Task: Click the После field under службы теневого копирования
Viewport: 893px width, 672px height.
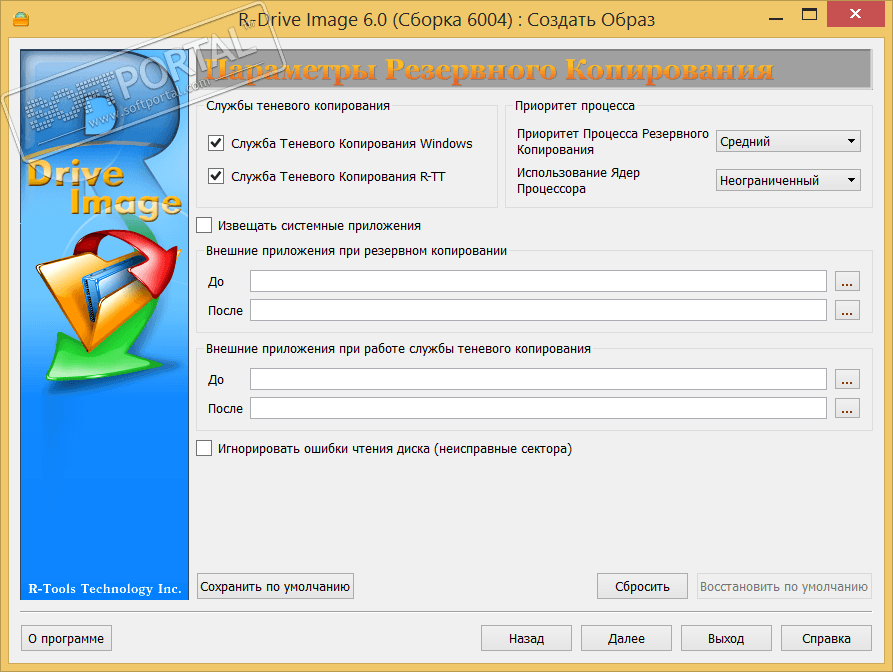Action: [538, 408]
